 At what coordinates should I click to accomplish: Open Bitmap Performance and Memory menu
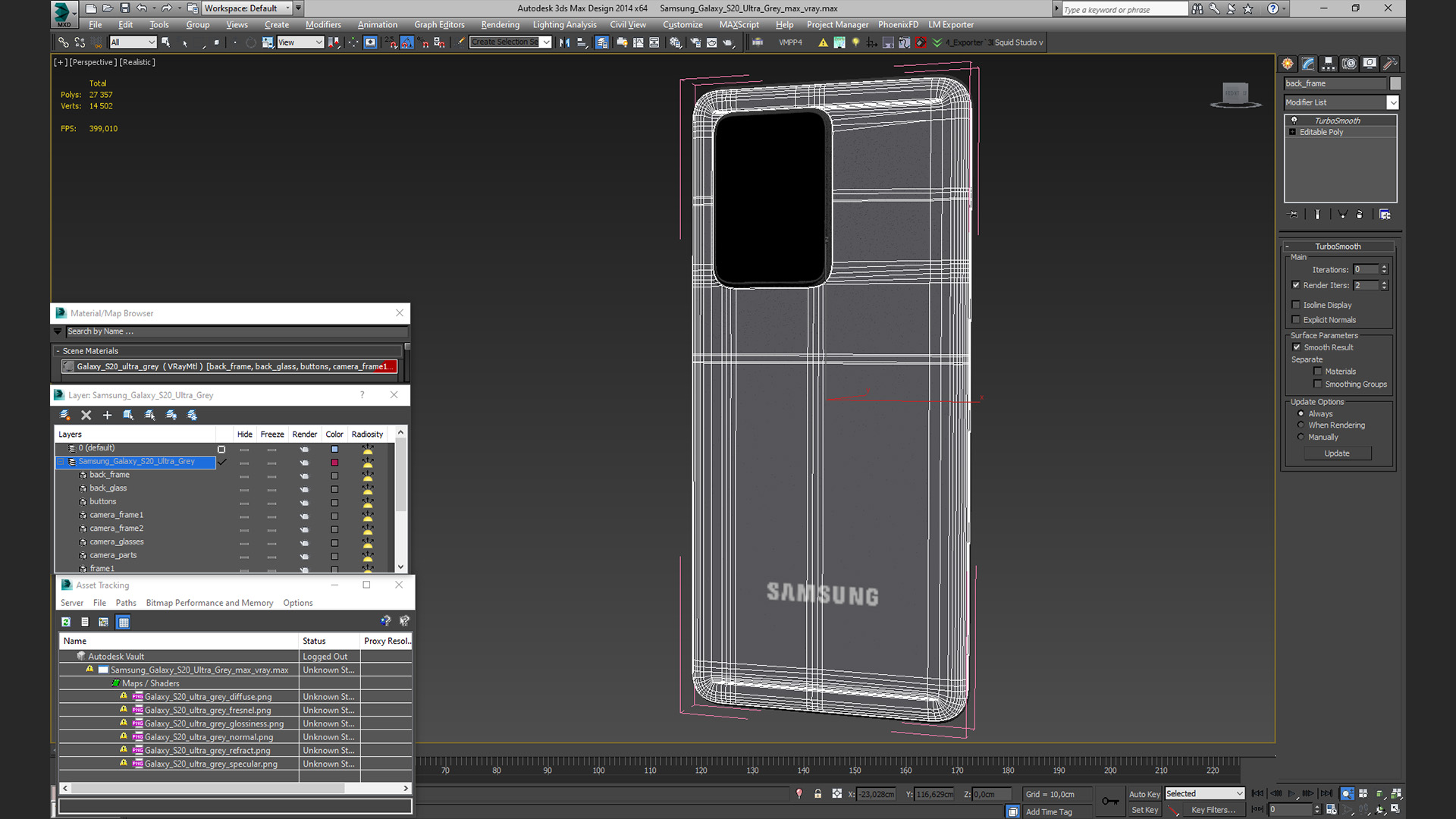[x=209, y=604]
